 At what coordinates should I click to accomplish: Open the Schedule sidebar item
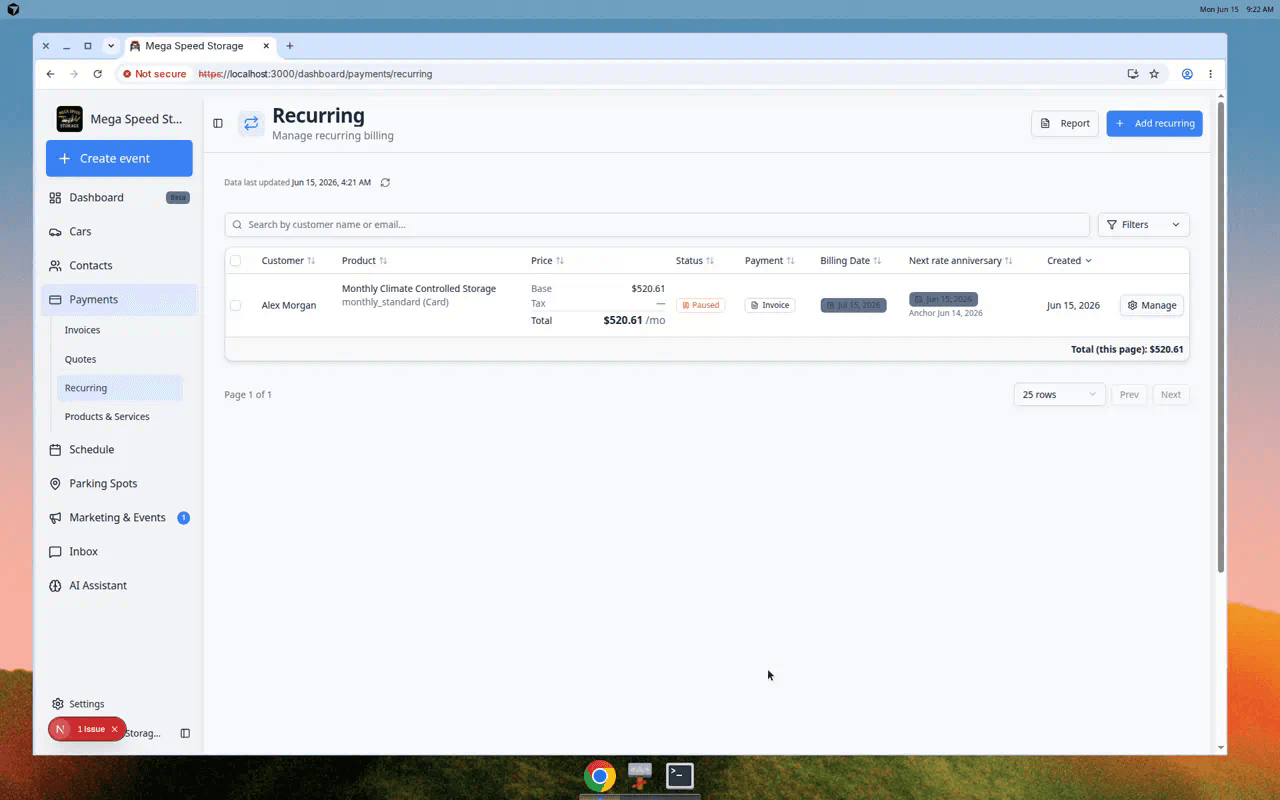pos(119,450)
